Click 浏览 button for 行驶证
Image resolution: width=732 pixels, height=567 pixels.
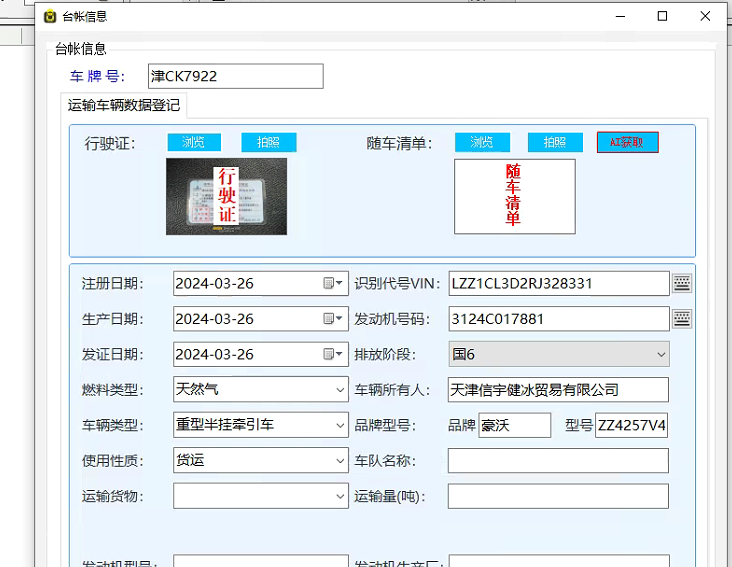(x=193, y=143)
